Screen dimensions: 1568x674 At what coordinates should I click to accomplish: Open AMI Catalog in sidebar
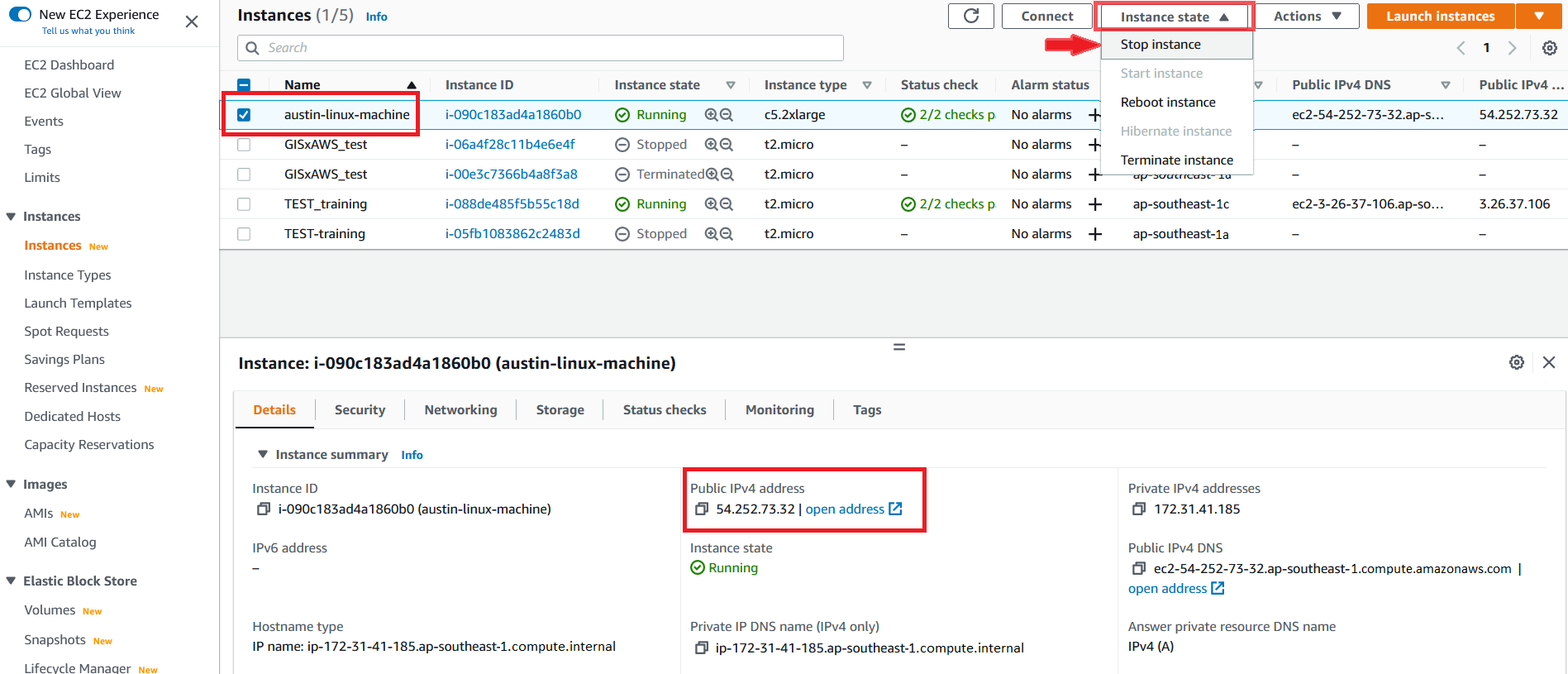coord(60,543)
